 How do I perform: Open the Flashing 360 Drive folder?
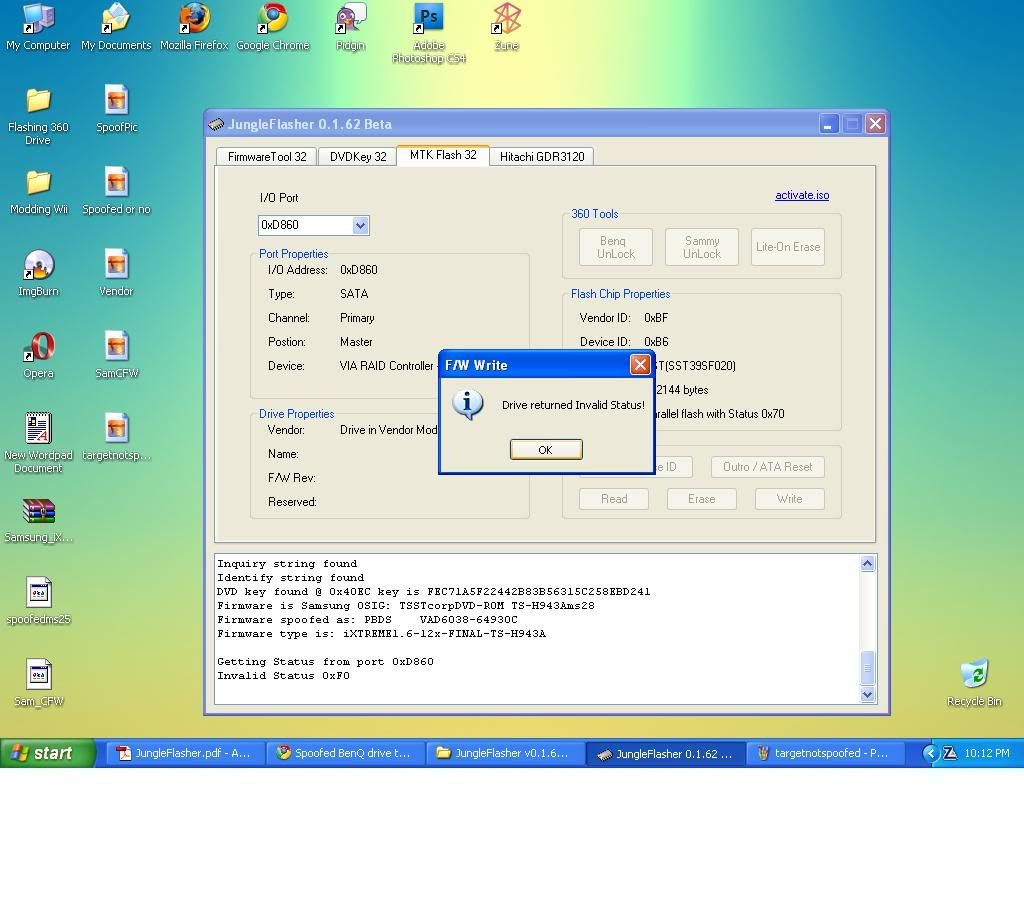38,102
